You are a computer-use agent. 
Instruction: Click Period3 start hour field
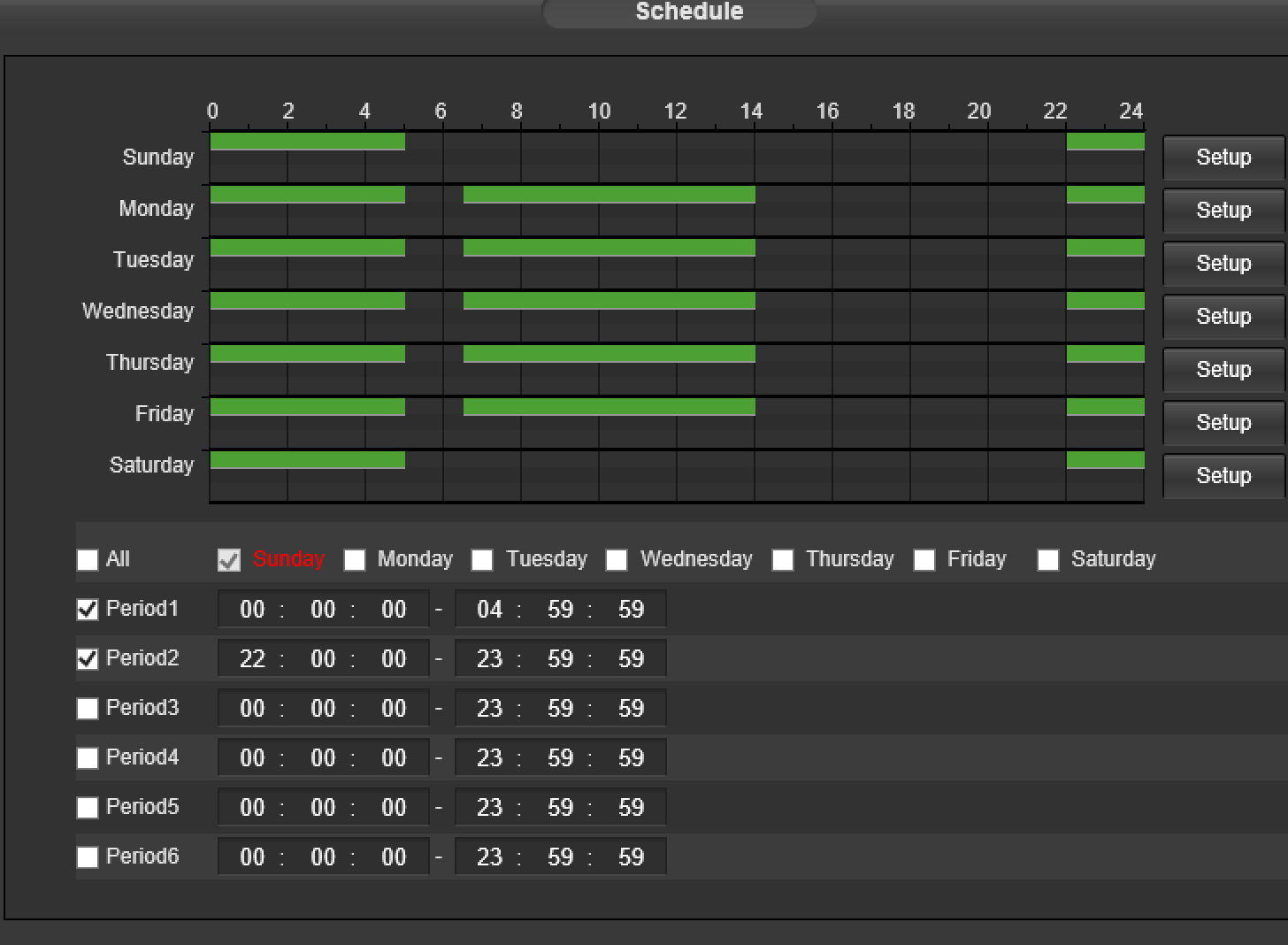[252, 709]
